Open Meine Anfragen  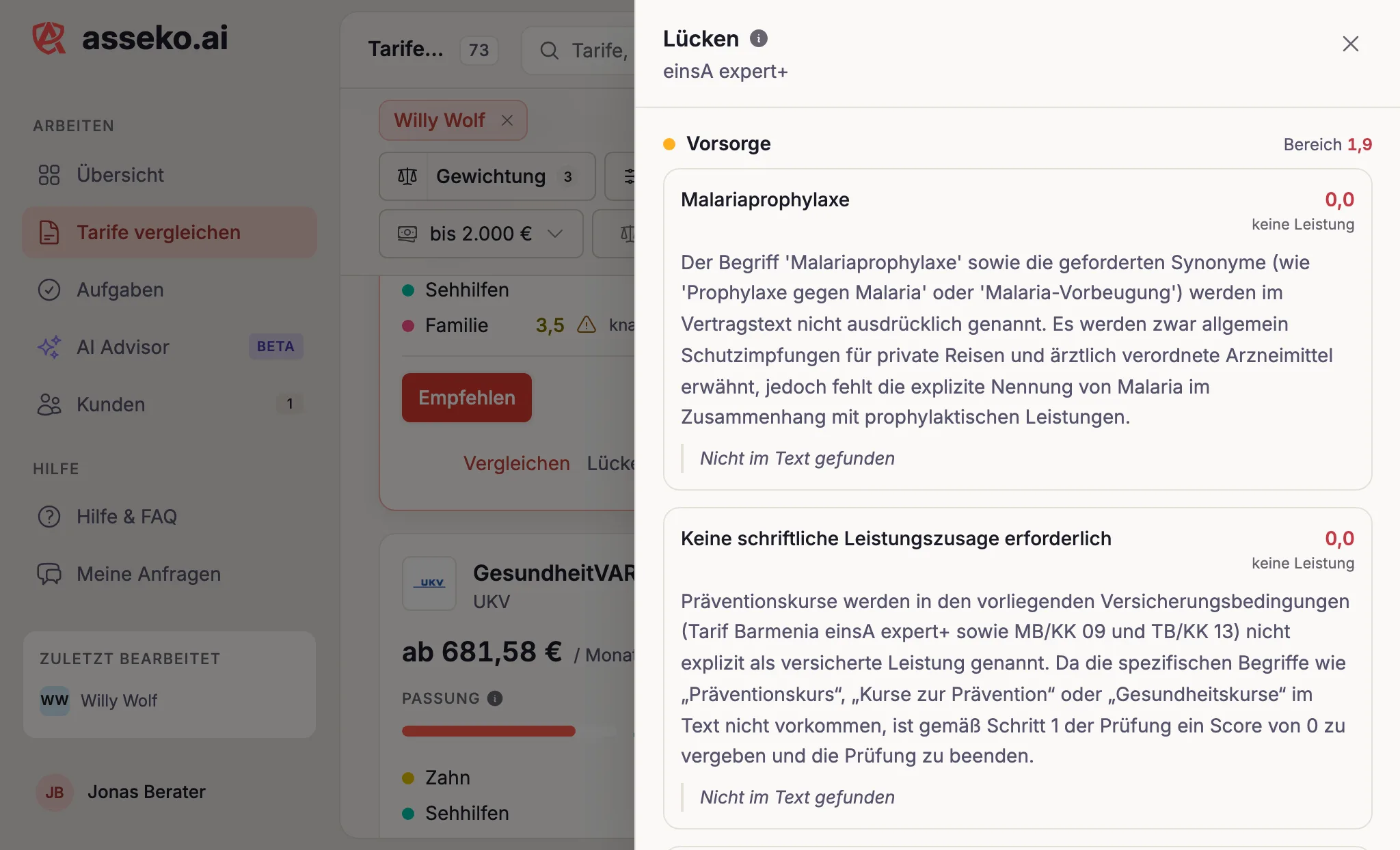click(170, 574)
